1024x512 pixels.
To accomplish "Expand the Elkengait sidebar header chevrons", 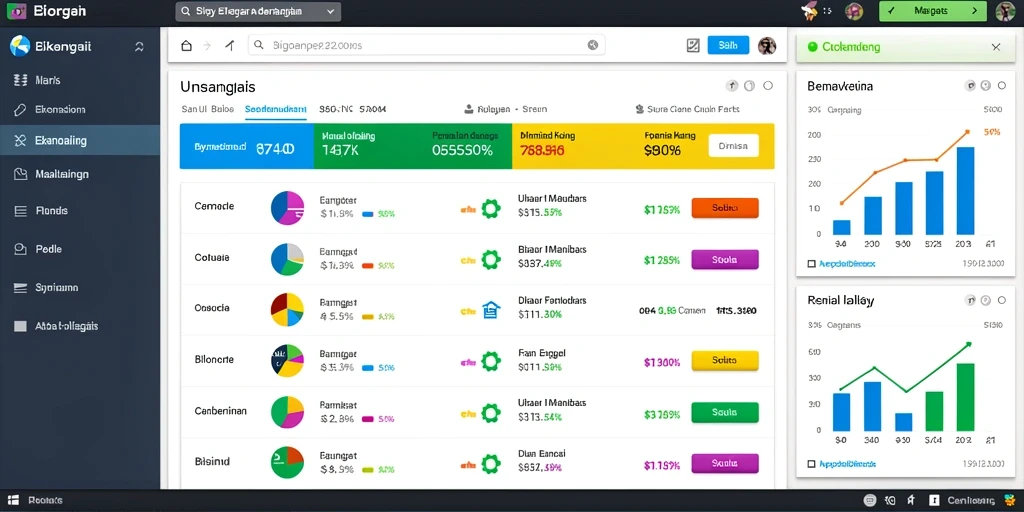I will [x=139, y=46].
